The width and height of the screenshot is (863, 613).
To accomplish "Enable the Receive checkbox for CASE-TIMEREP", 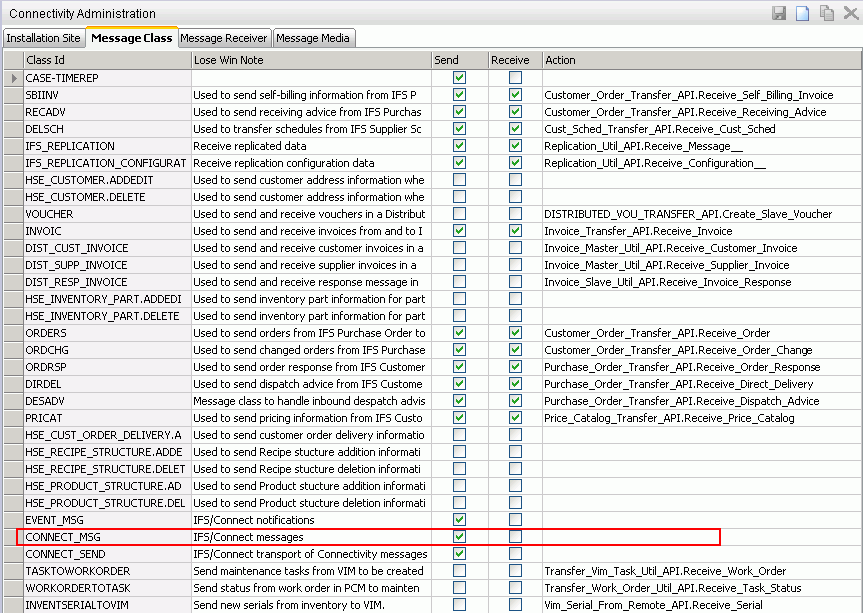I will (x=515, y=78).
